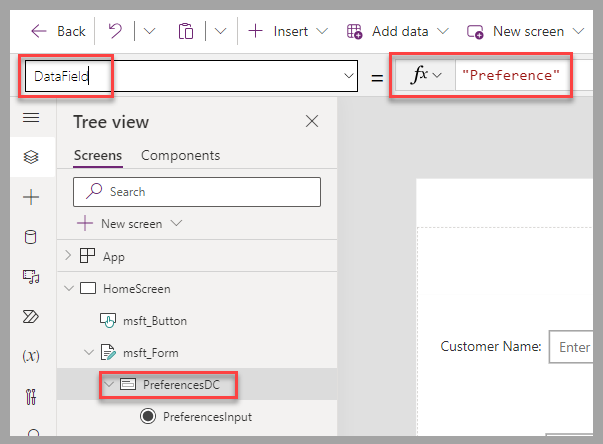This screenshot has height=444, width=603.
Task: Open the Advanced tools icon in sidebar
Action: 31,397
